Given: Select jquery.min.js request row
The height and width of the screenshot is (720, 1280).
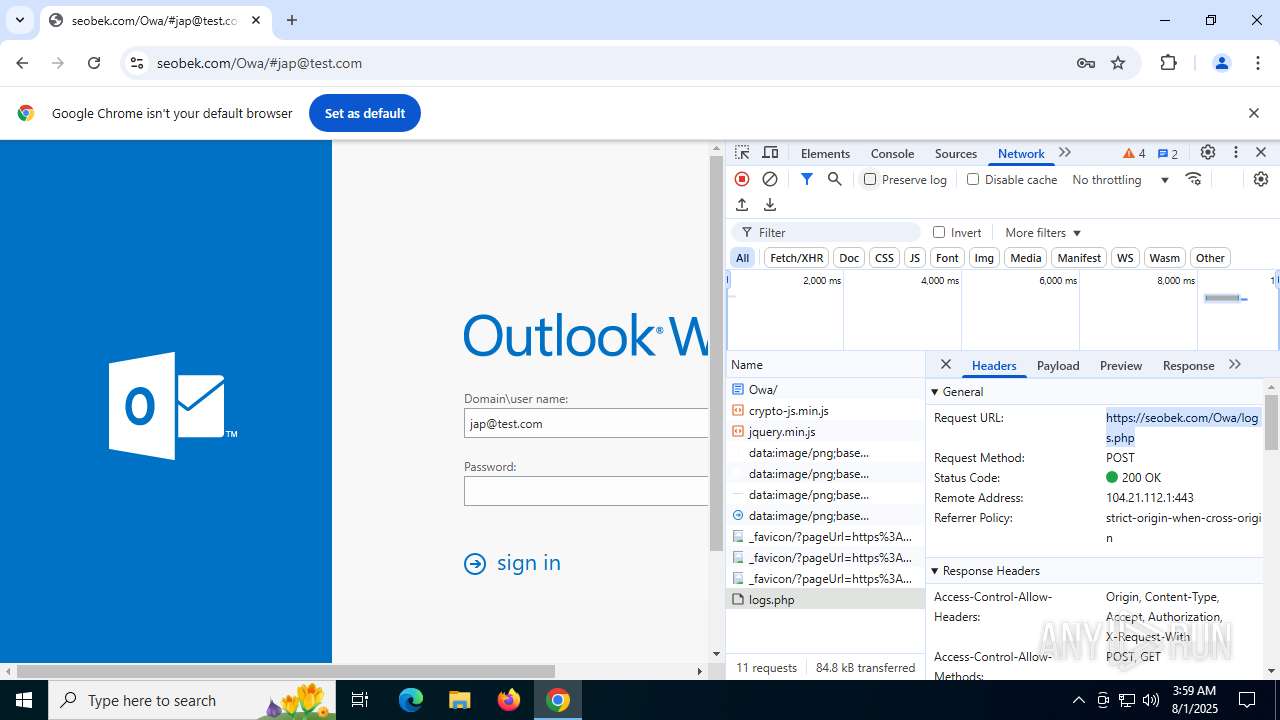Looking at the screenshot, I should [x=826, y=432].
